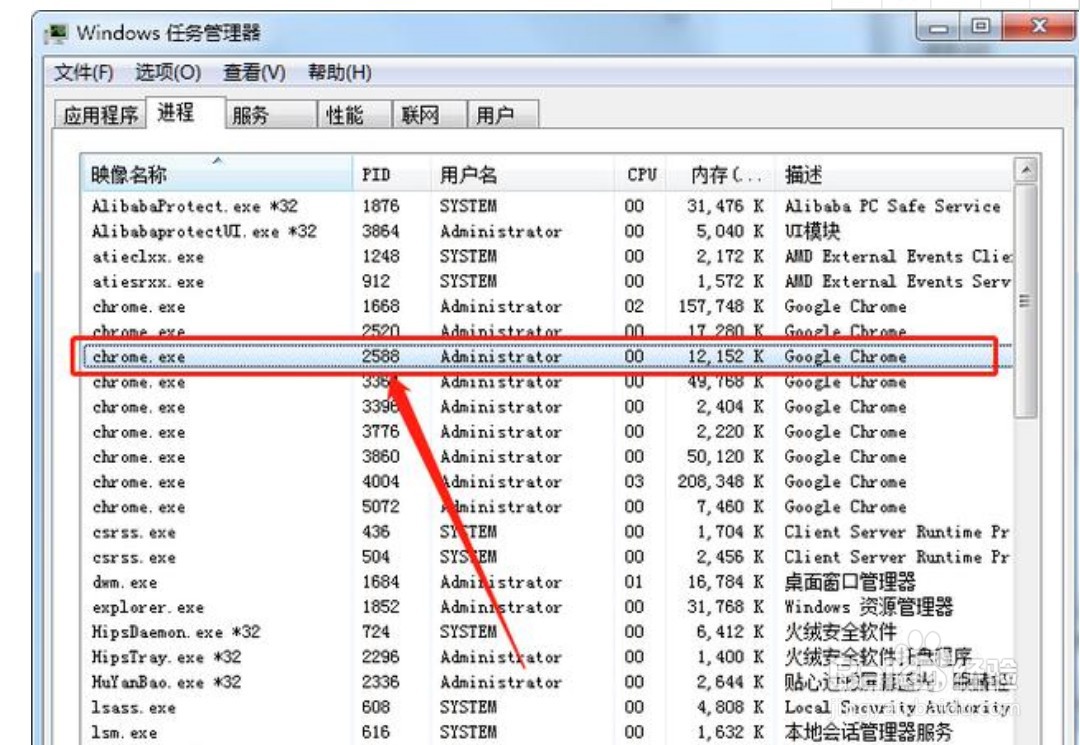
Task: Sort processes by PID column header
Action: (391, 174)
